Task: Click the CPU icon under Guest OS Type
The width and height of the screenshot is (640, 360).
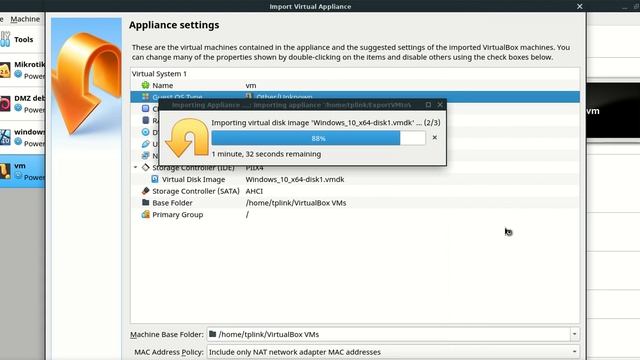Action: pyautogui.click(x=145, y=109)
